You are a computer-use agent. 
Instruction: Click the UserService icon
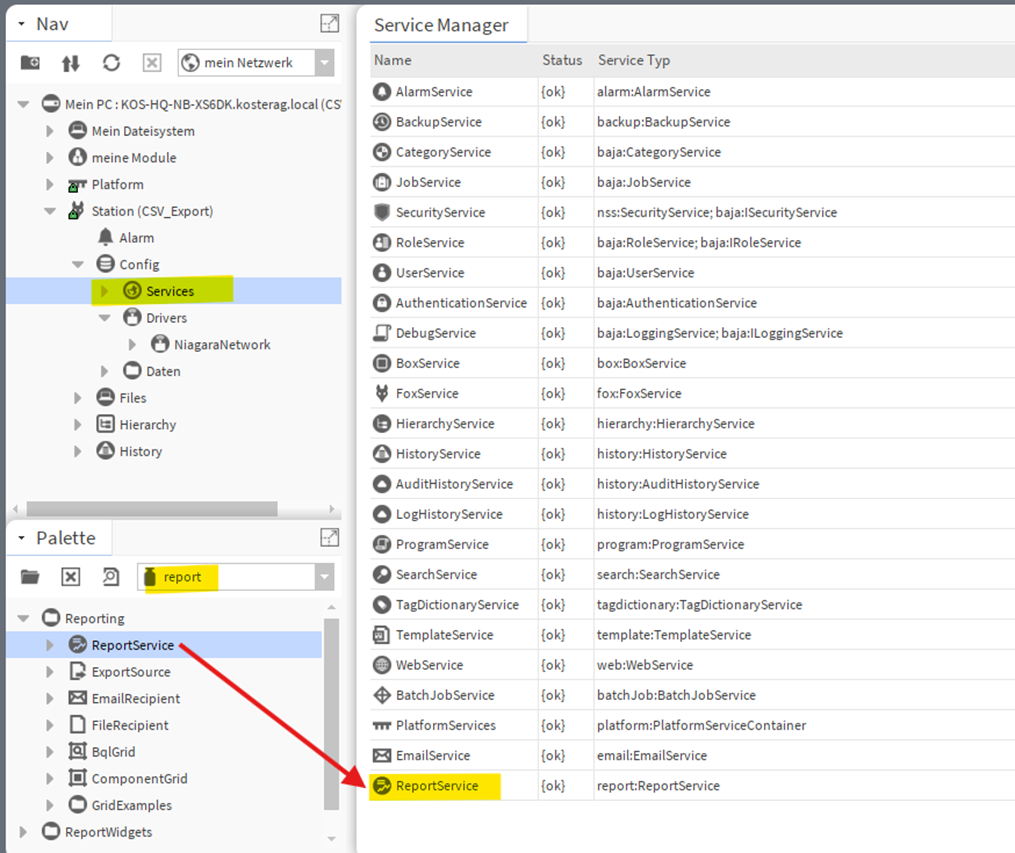(382, 272)
